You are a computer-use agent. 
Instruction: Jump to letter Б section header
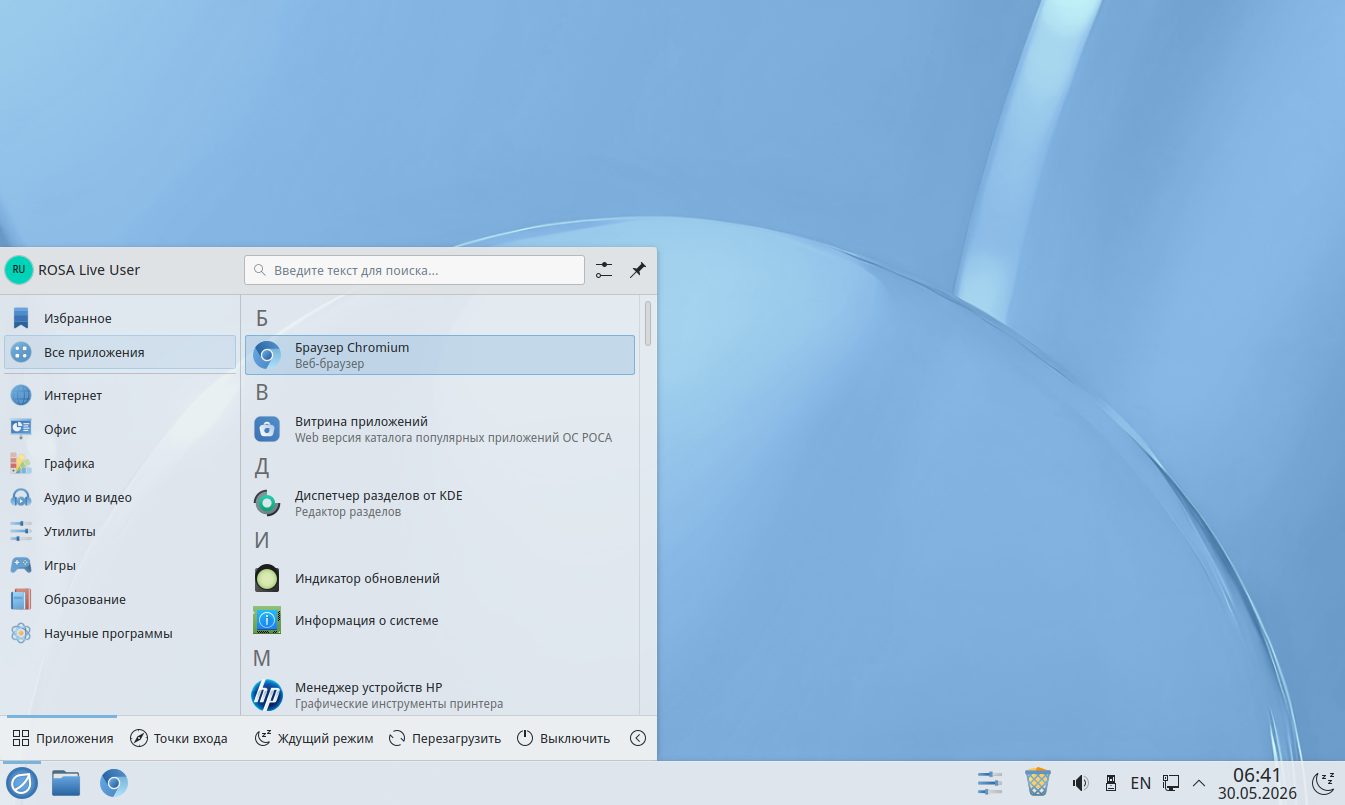tap(262, 318)
